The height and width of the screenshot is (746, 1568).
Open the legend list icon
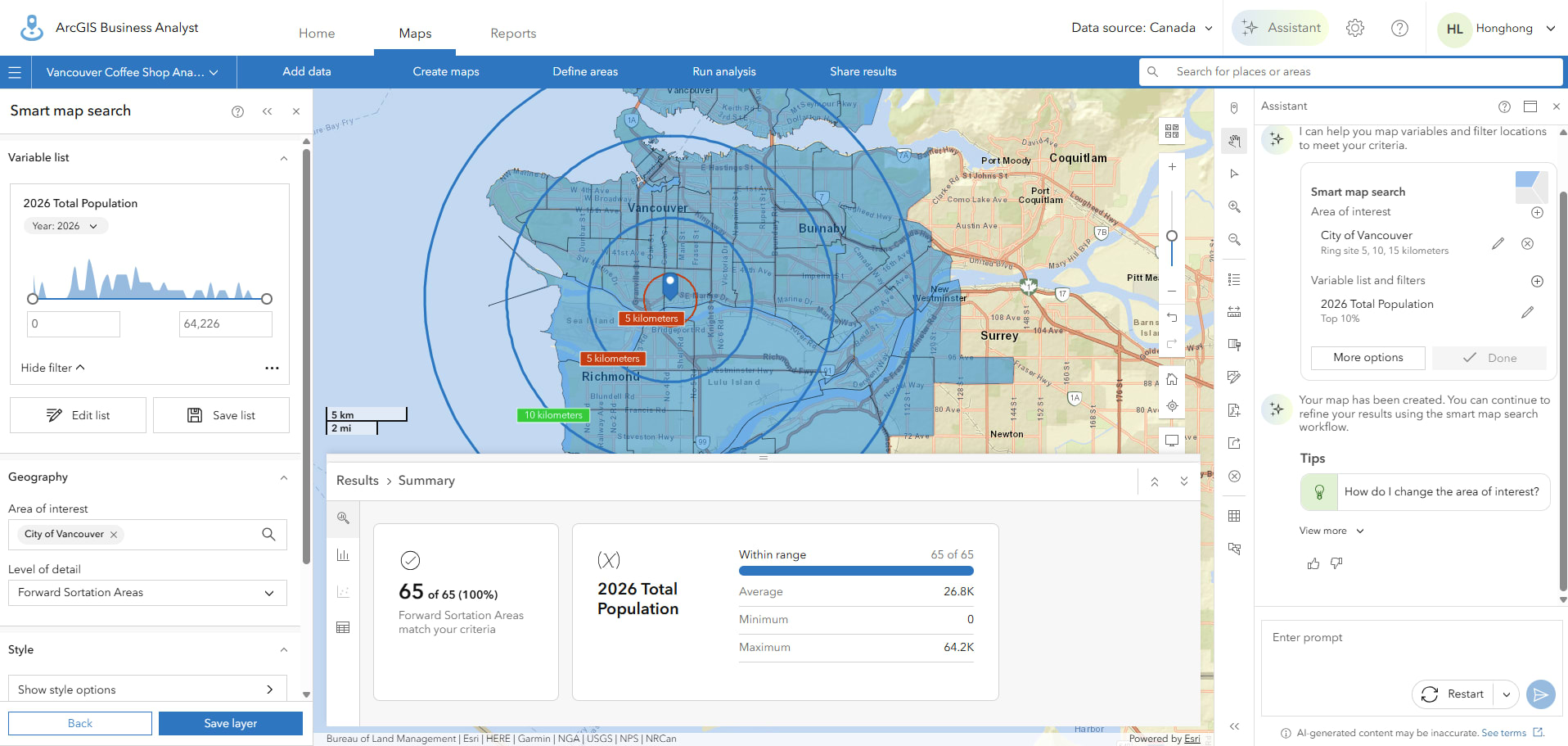tap(1234, 279)
